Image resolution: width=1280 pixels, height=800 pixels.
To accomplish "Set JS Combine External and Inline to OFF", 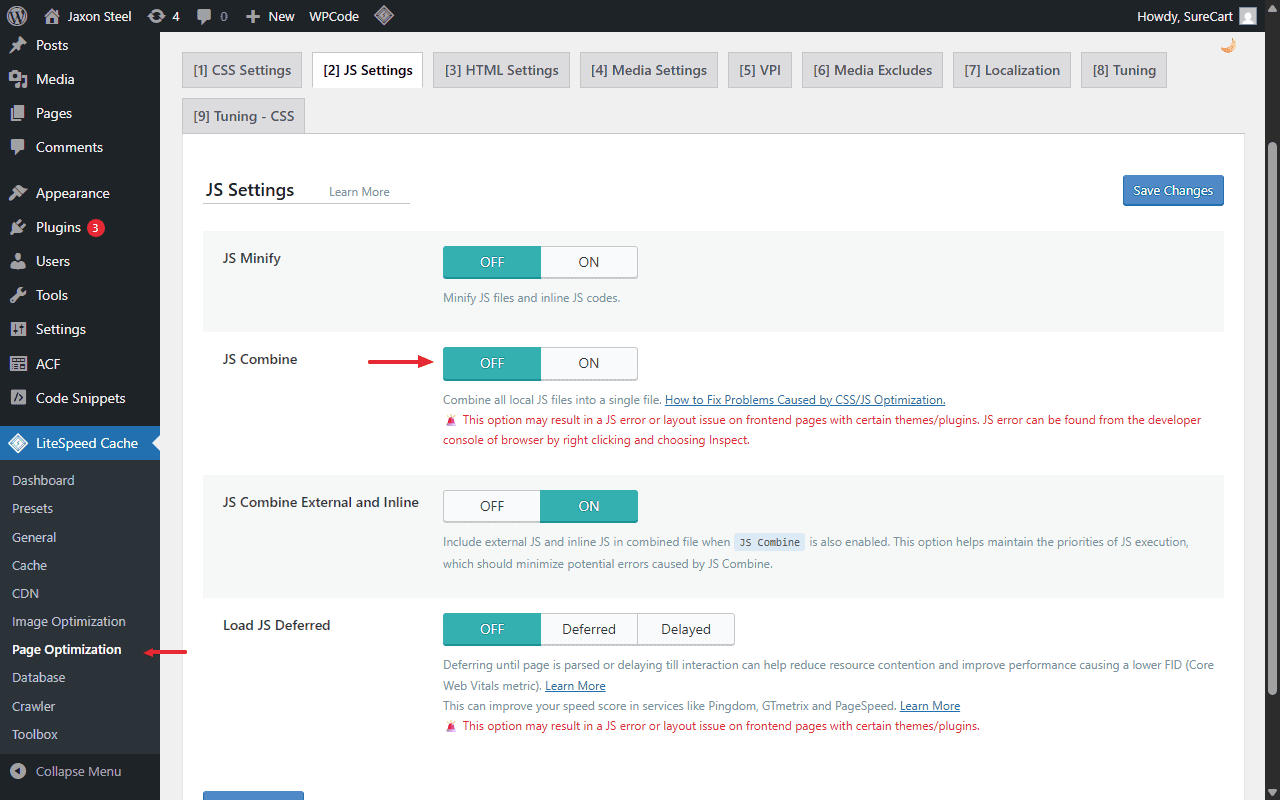I will [492, 506].
